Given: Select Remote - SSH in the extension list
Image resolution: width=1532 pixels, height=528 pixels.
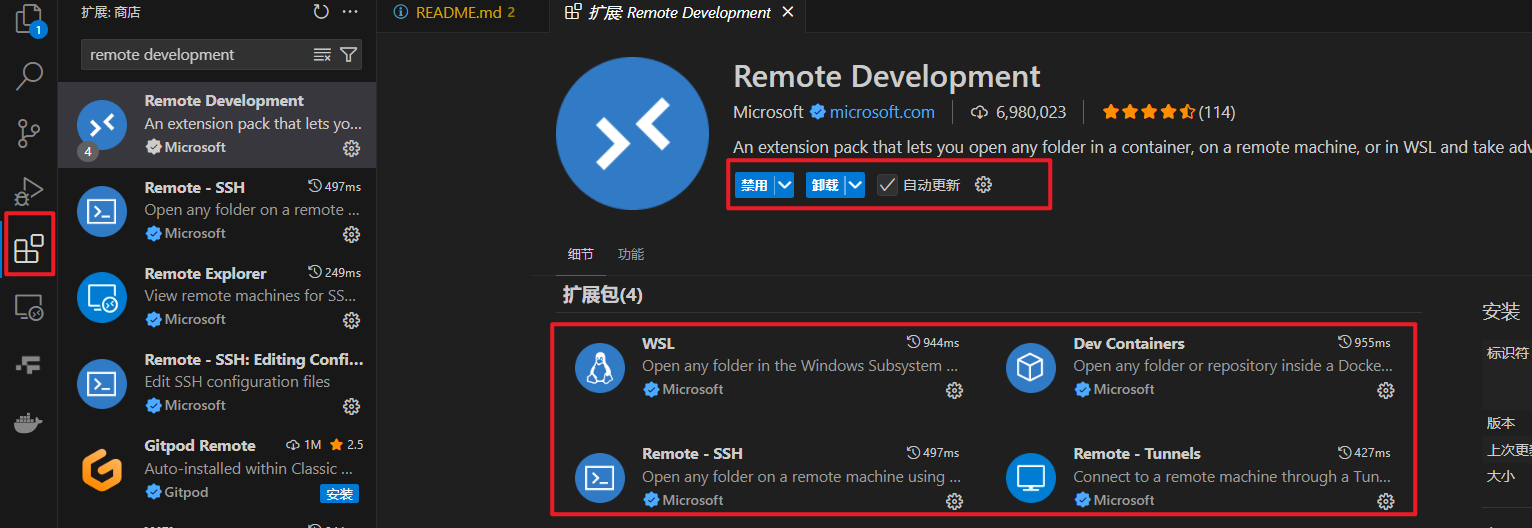Looking at the screenshot, I should 217,210.
